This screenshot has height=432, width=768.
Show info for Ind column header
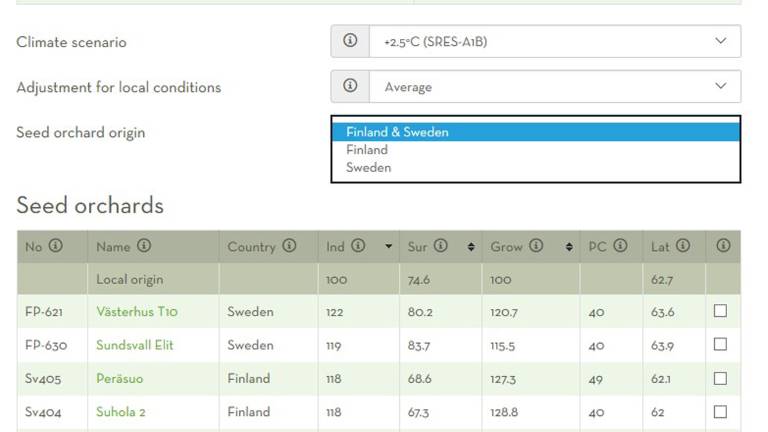pyautogui.click(x=359, y=245)
